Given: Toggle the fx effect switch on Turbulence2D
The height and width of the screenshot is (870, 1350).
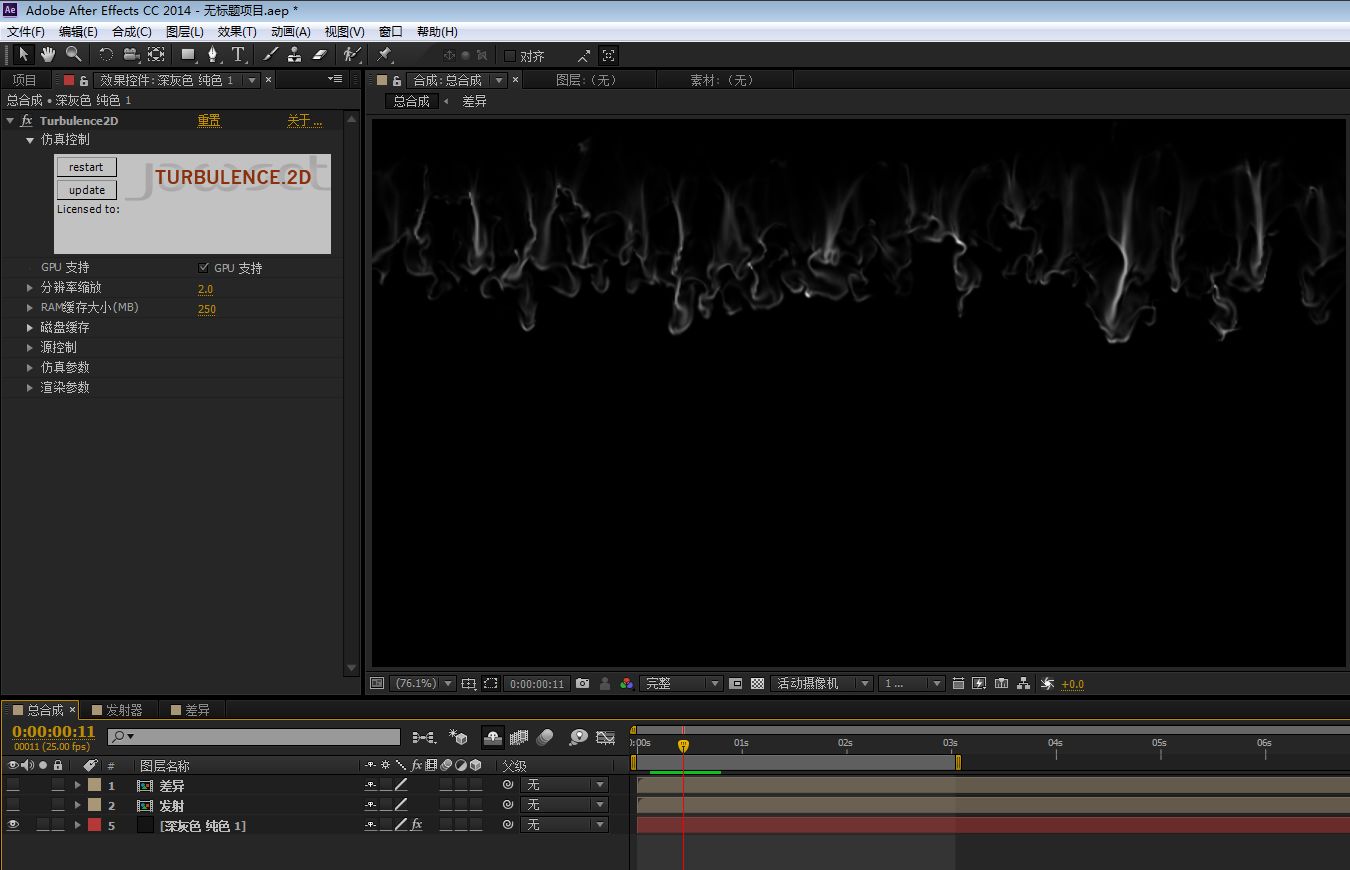Looking at the screenshot, I should 26,121.
